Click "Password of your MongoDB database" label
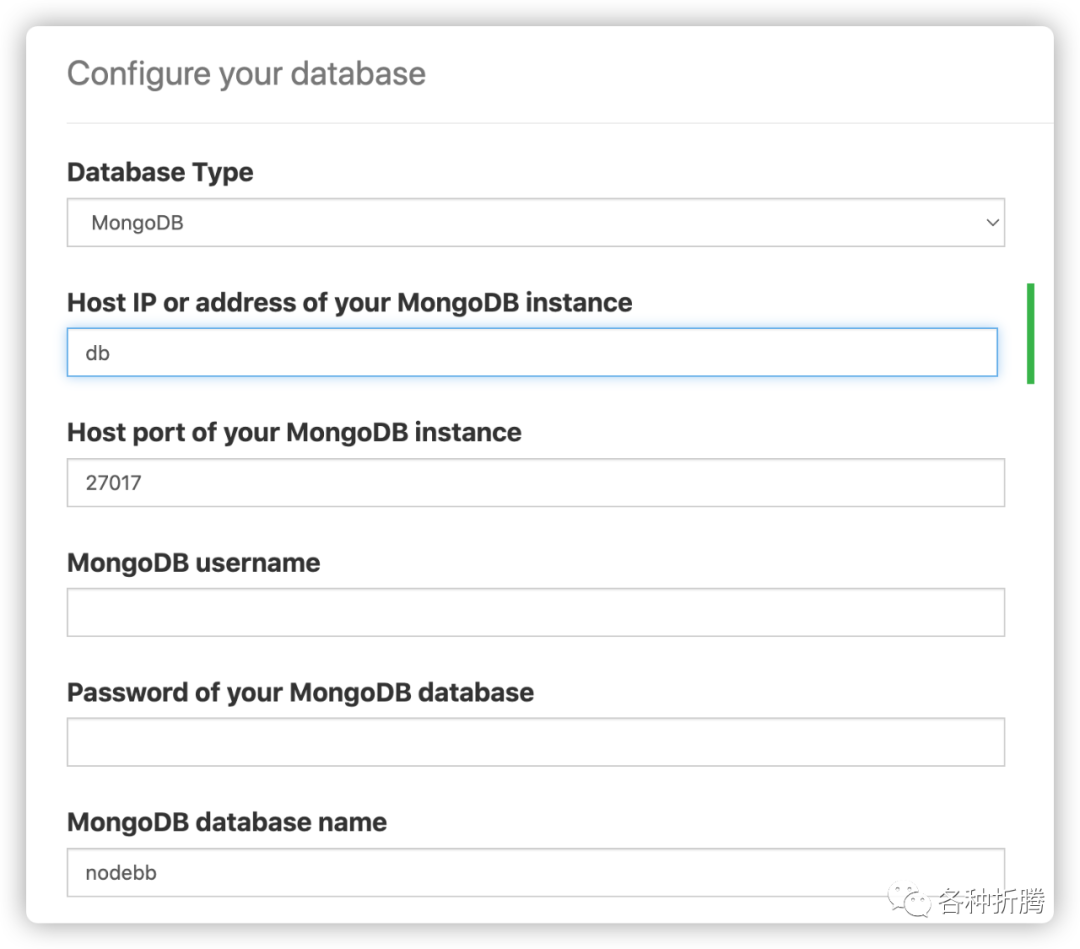The width and height of the screenshot is (1080, 949). pos(300,692)
